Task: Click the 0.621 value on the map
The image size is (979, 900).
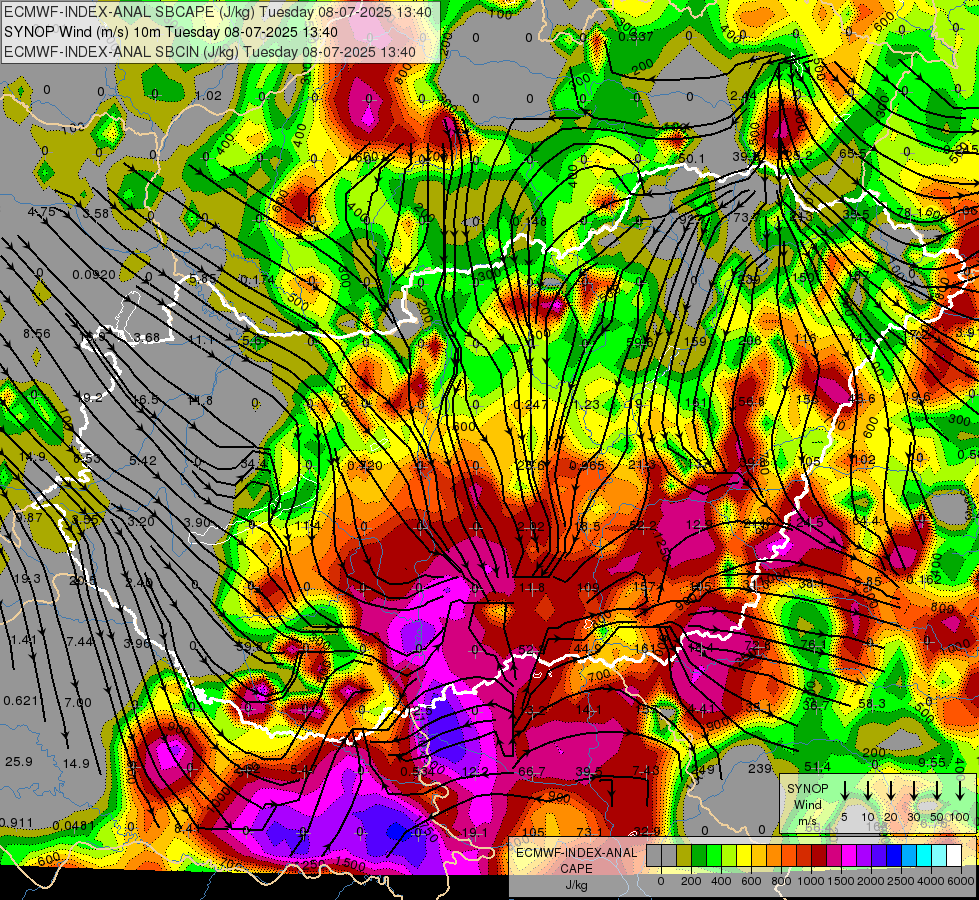Action: 21,701
